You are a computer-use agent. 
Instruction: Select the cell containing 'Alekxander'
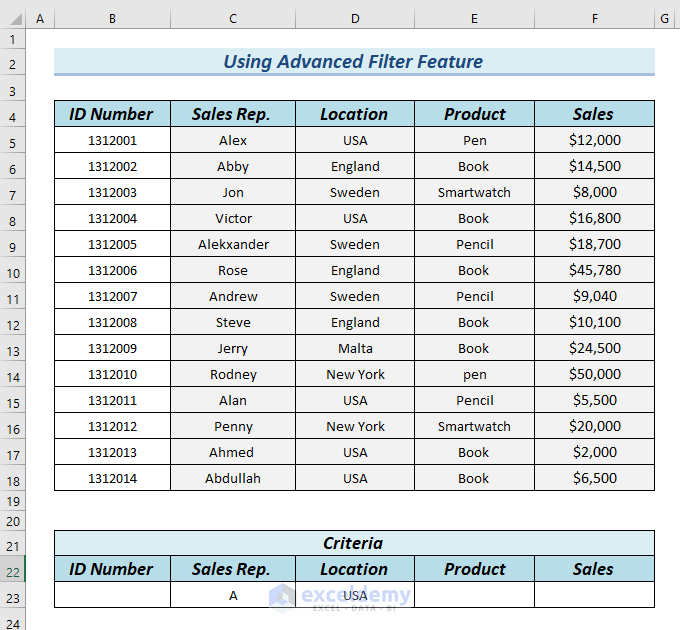(233, 244)
